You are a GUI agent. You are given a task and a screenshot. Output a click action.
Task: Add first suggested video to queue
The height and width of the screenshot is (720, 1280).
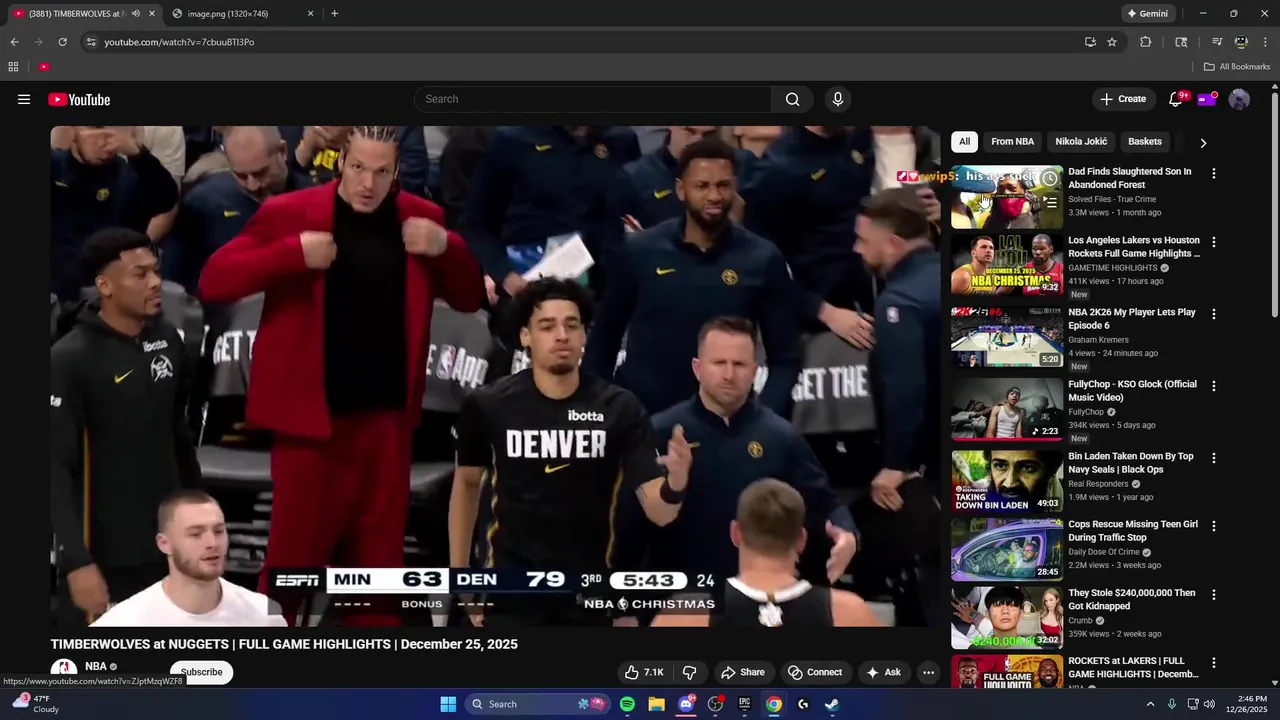pos(1050,202)
